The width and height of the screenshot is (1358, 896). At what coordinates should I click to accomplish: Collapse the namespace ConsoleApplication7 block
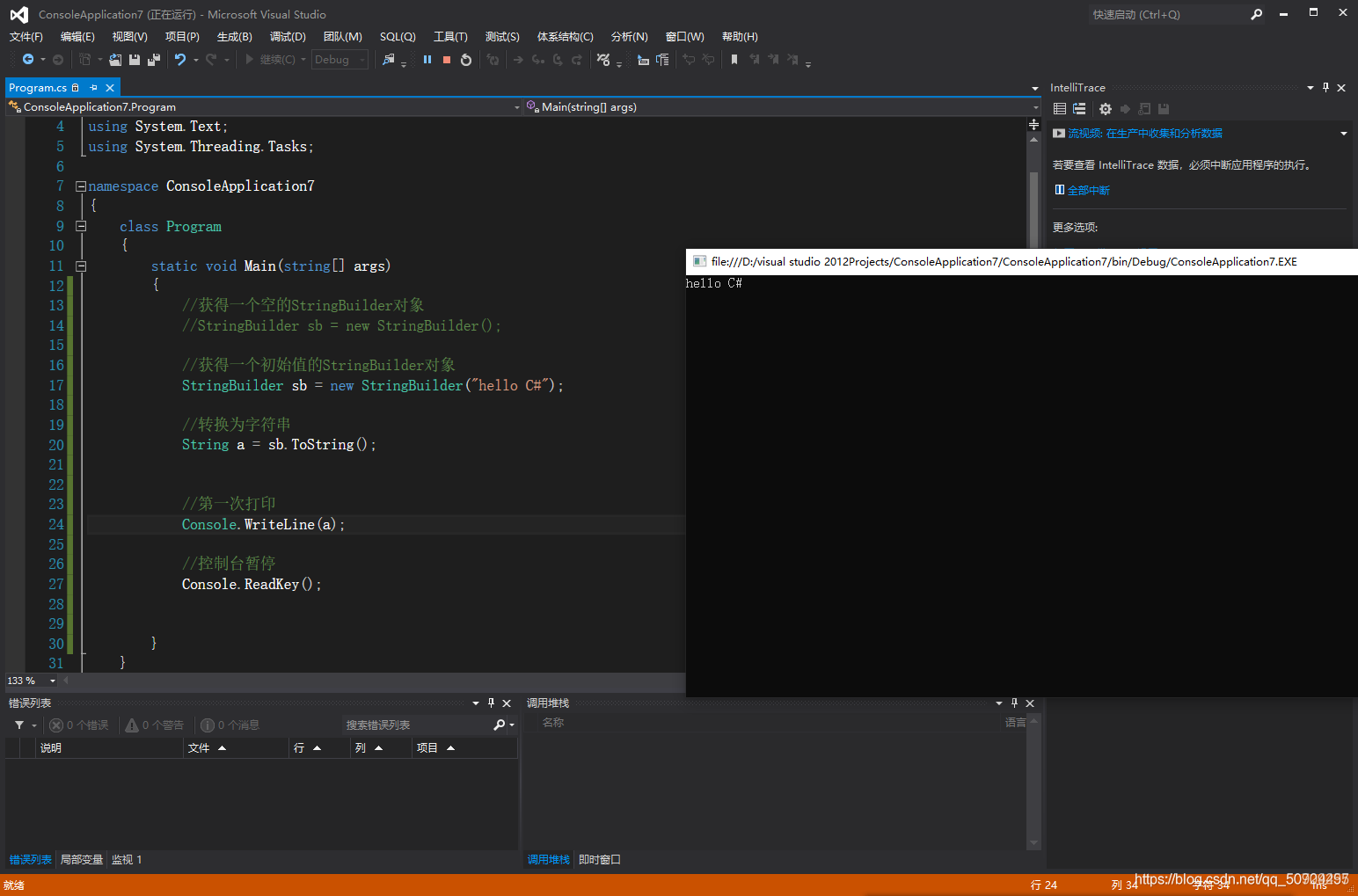[81, 186]
